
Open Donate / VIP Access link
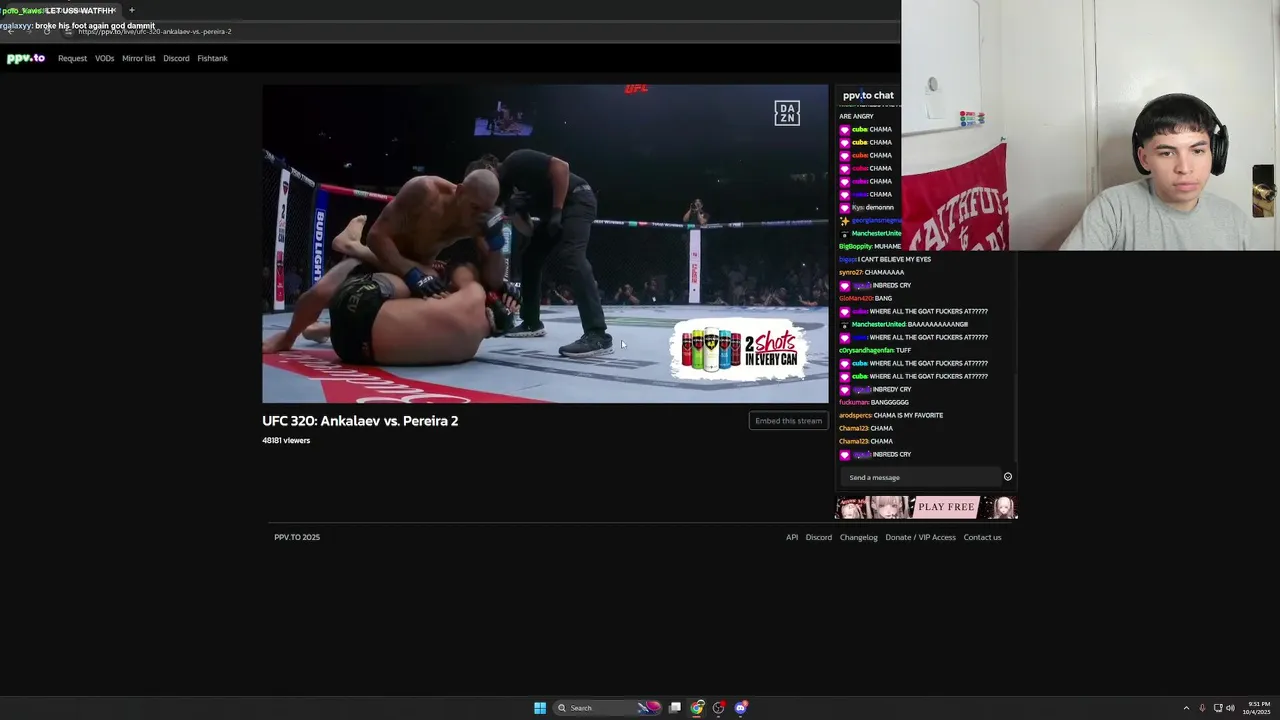pos(920,537)
